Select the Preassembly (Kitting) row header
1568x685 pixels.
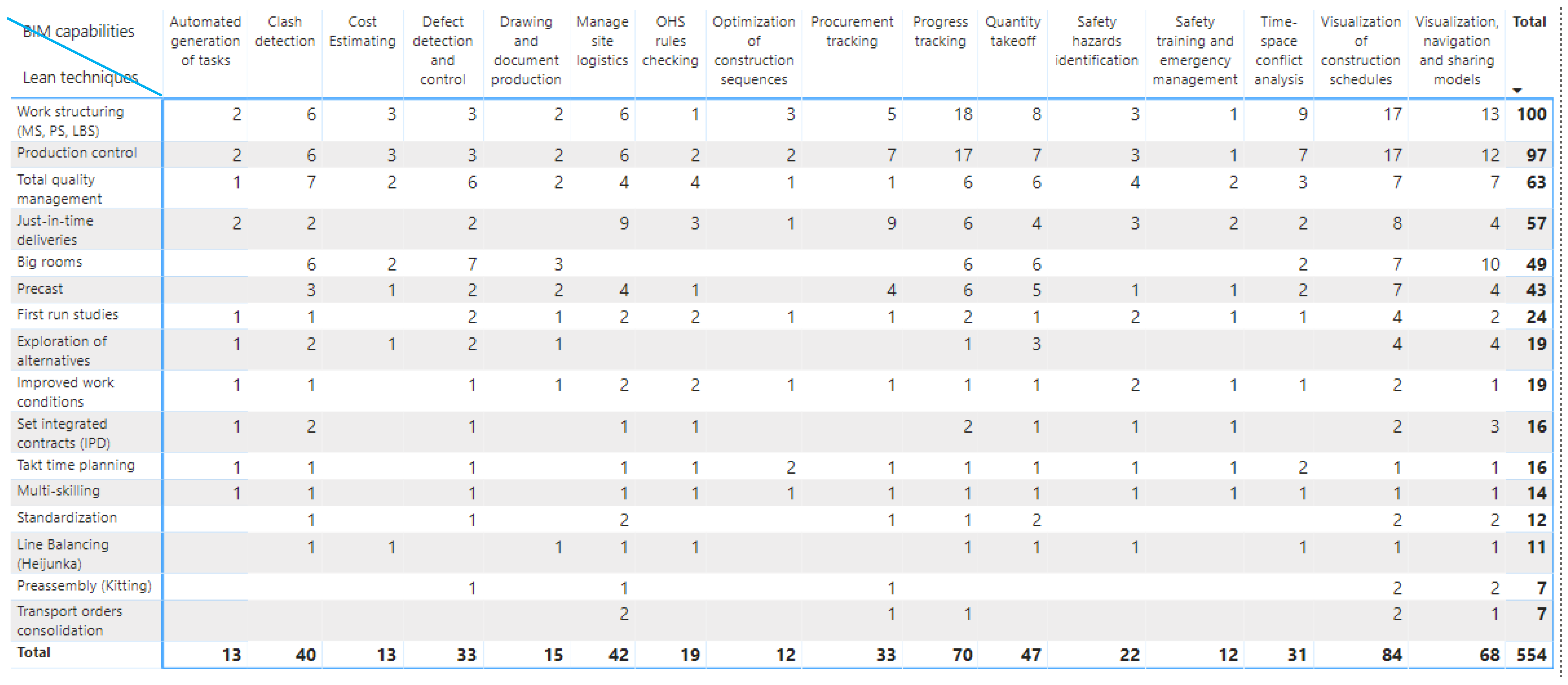[84, 585]
